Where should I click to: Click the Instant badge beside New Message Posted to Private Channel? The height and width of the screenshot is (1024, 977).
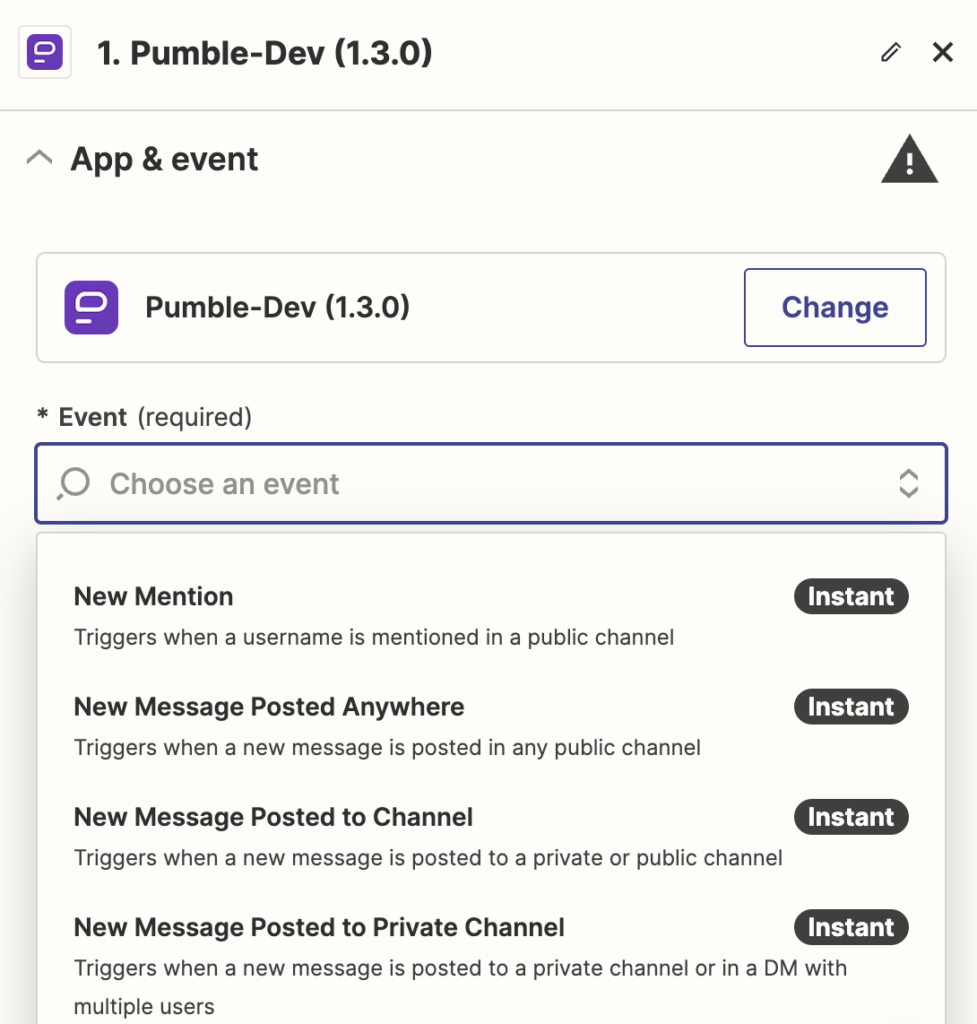pos(850,927)
